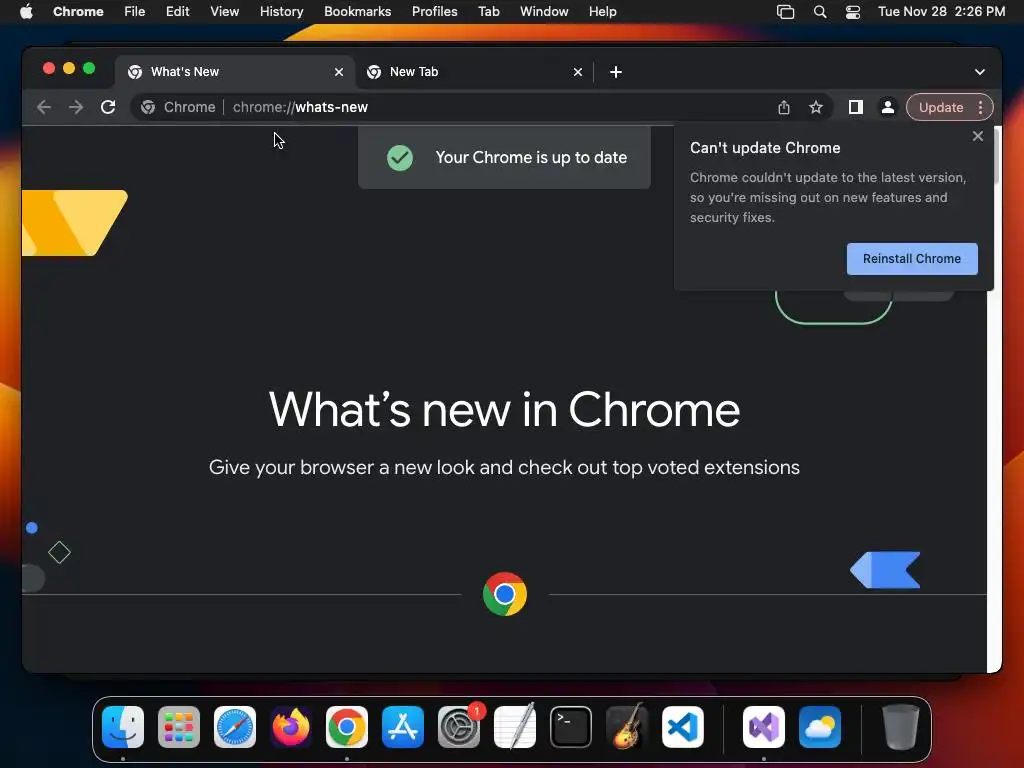Screen dimensions: 1024x768
Task: Launch Firefox from the Dock
Action: [x=291, y=727]
